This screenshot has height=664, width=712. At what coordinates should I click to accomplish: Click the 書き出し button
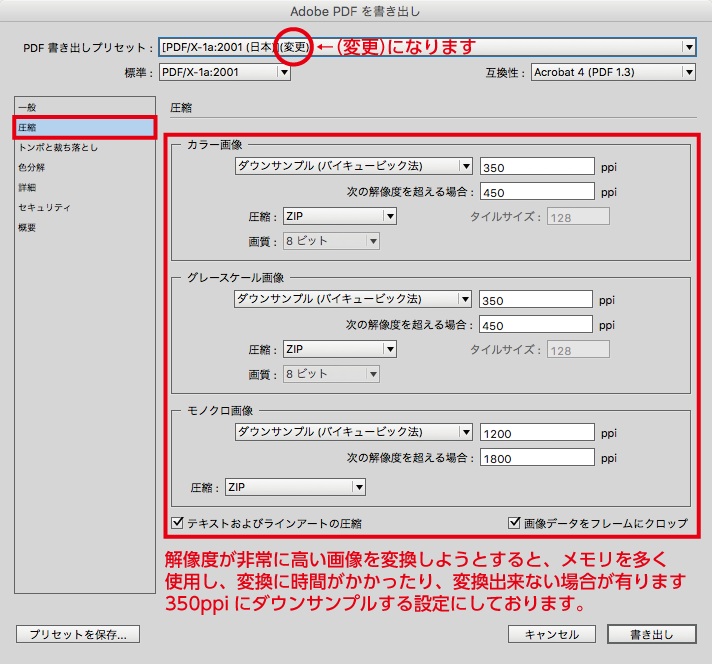[652, 634]
